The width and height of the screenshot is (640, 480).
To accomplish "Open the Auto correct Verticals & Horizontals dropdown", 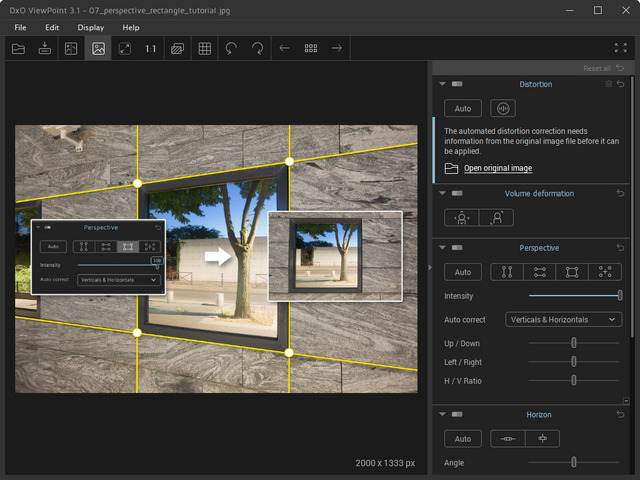I will pyautogui.click(x=563, y=320).
